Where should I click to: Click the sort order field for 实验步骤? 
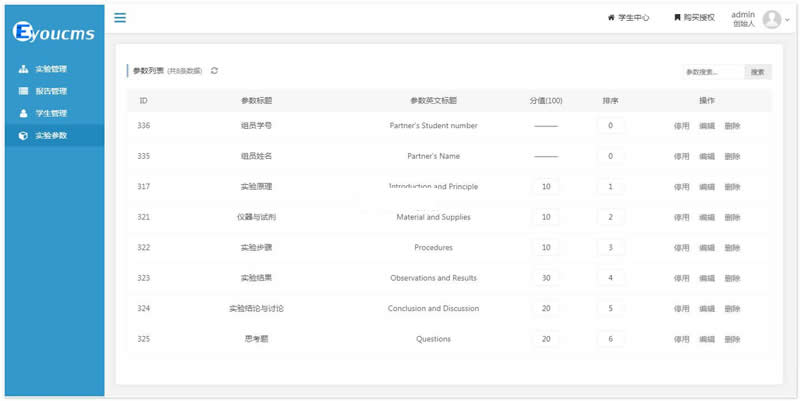[610, 248]
